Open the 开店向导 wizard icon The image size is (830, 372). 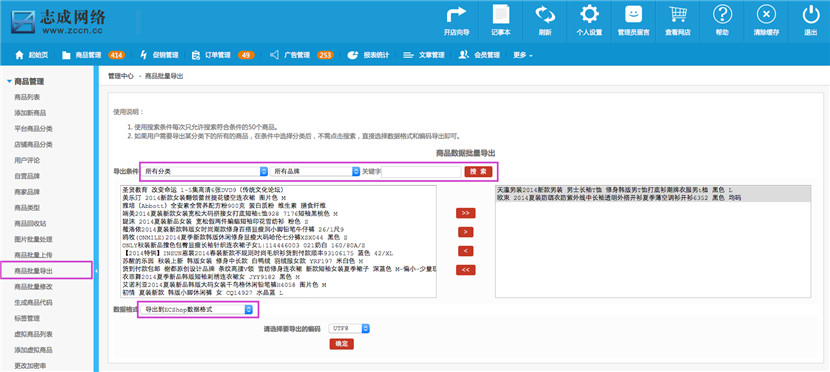pos(456,21)
